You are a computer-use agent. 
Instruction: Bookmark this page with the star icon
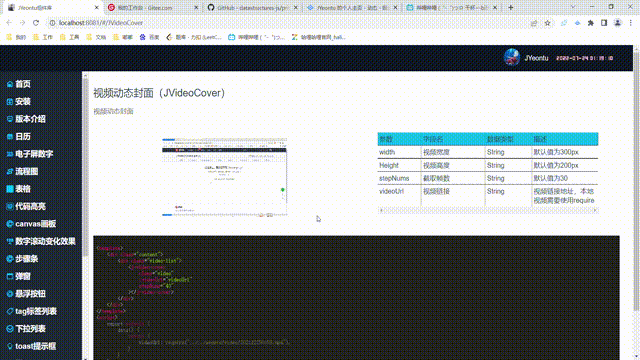pos(548,23)
